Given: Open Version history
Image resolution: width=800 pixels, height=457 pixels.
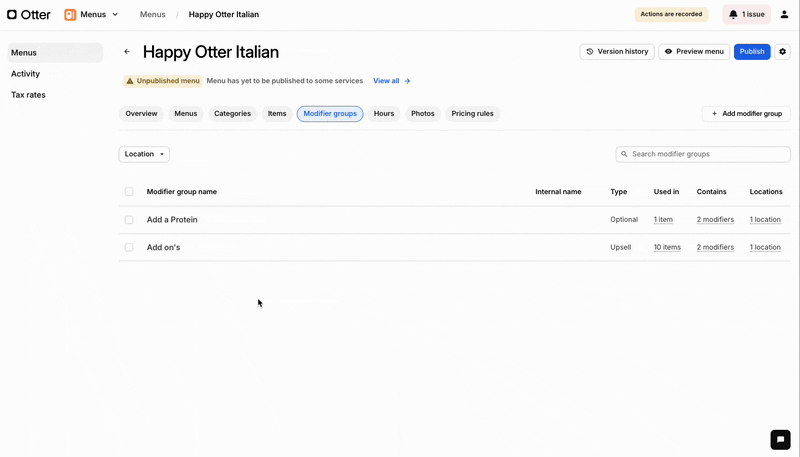Looking at the screenshot, I should pyautogui.click(x=617, y=52).
